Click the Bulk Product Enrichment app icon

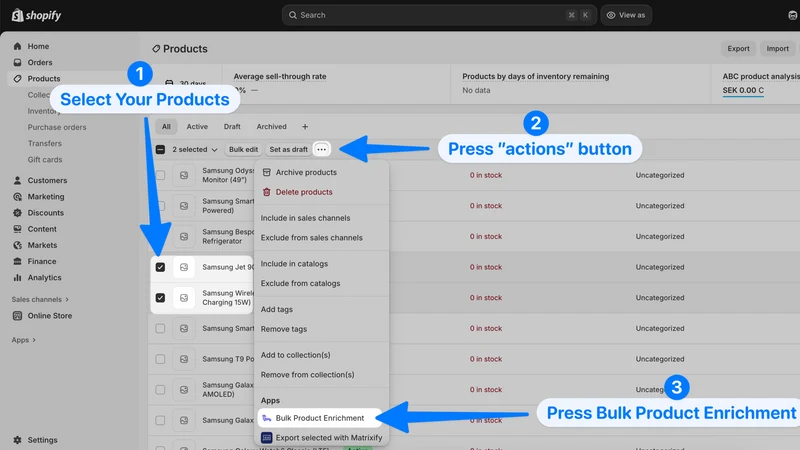tap(266, 418)
